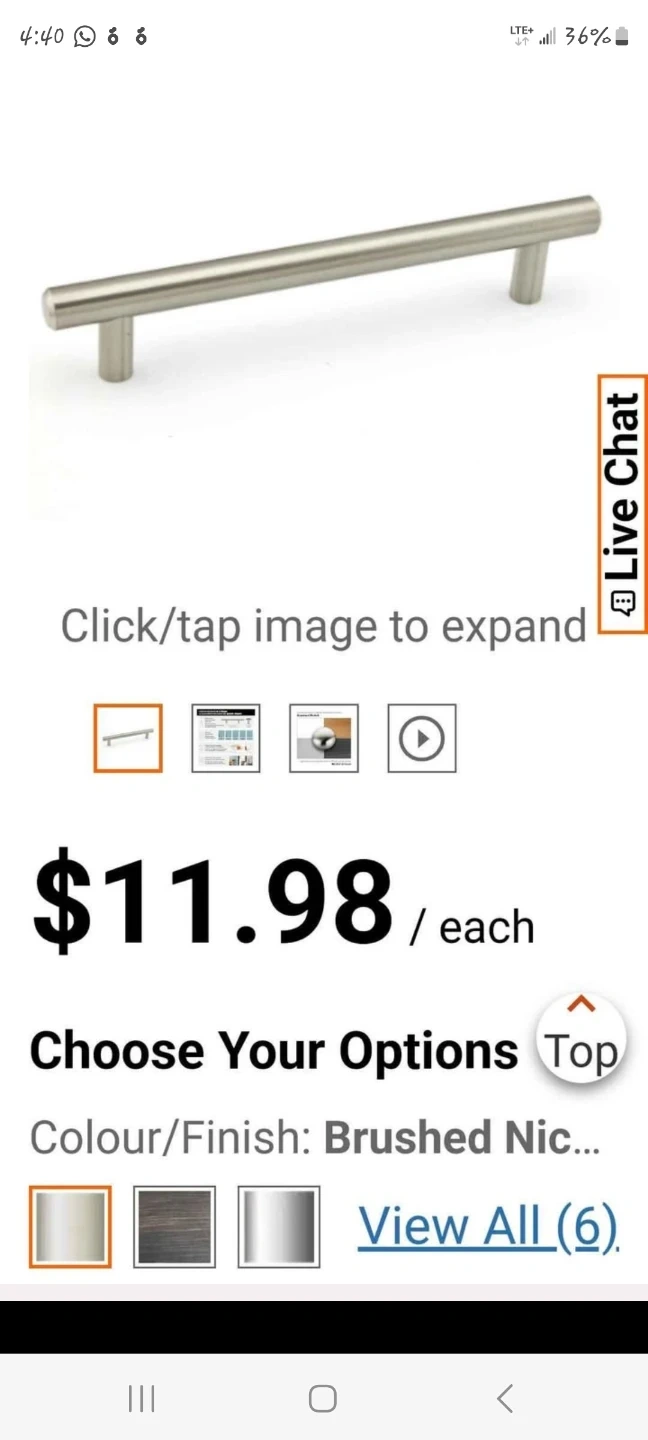Screen dimensions: 648x1440
Task: Choose the dark bronze finish swatch
Action: click(174, 1227)
